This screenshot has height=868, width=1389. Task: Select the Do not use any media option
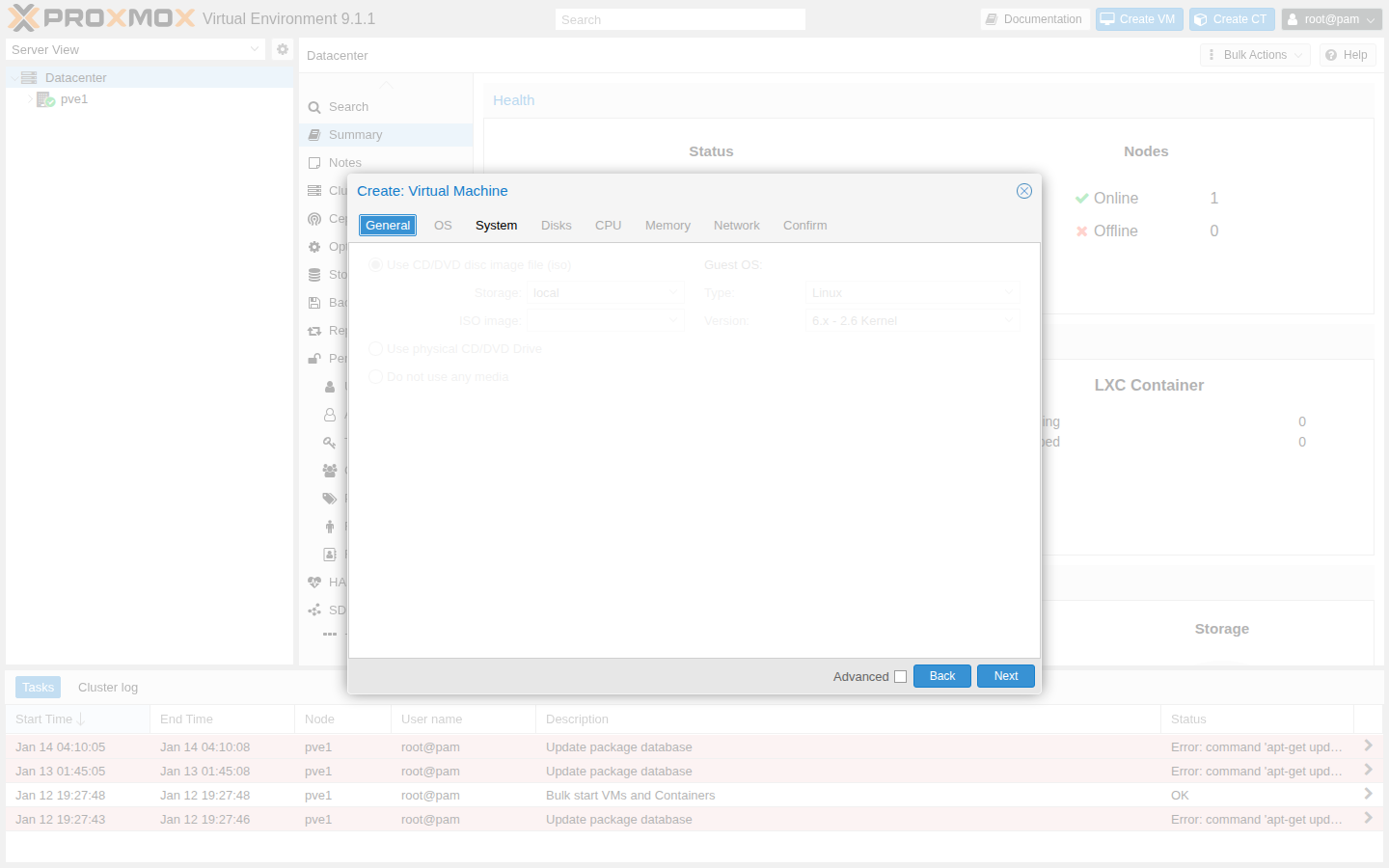pos(374,376)
